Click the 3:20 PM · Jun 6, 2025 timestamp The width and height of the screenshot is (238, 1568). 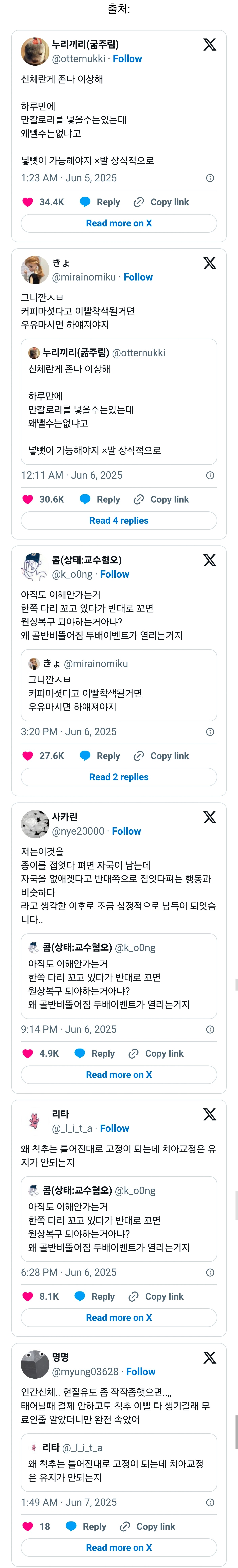point(69,732)
